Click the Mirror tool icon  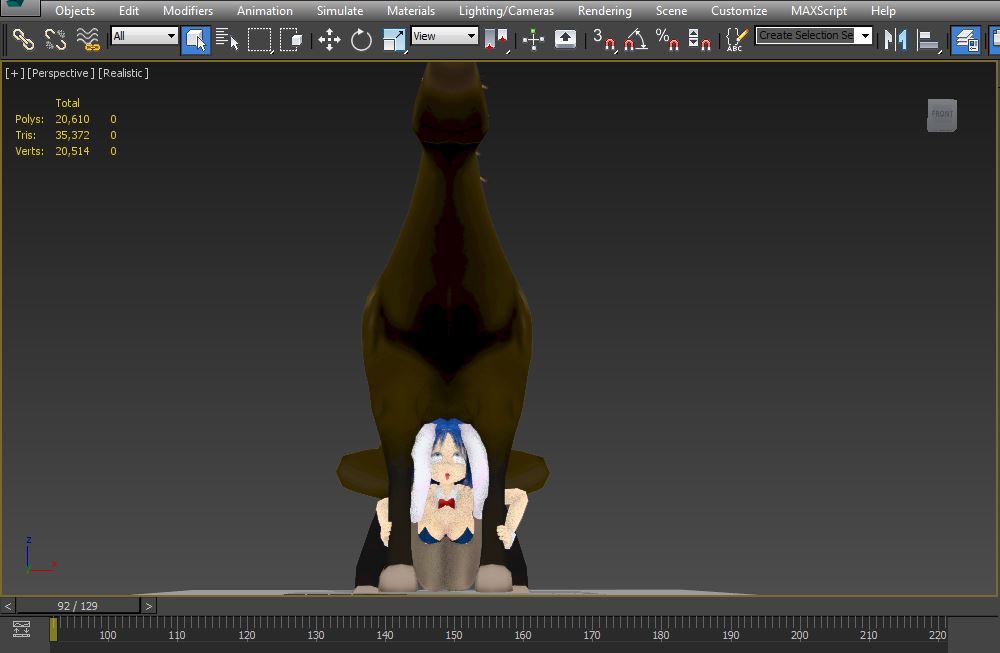coord(896,40)
